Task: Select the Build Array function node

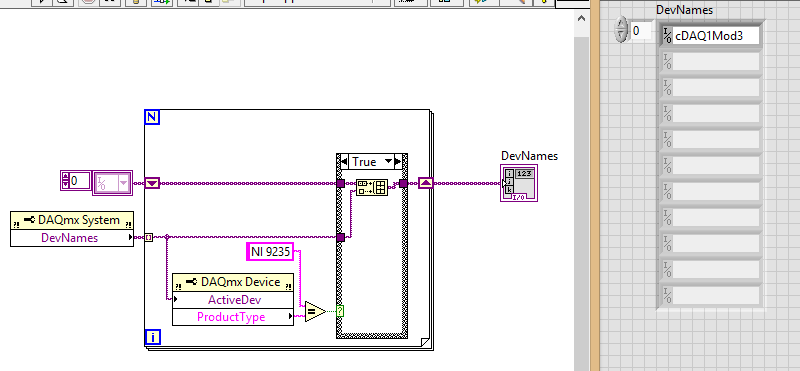Action: (372, 187)
